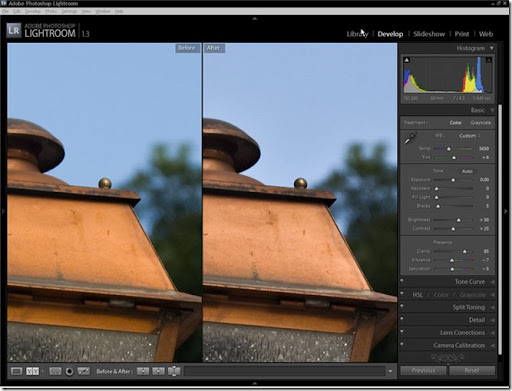Open the Settings menu
The width and height of the screenshot is (512, 391).
[69, 11]
